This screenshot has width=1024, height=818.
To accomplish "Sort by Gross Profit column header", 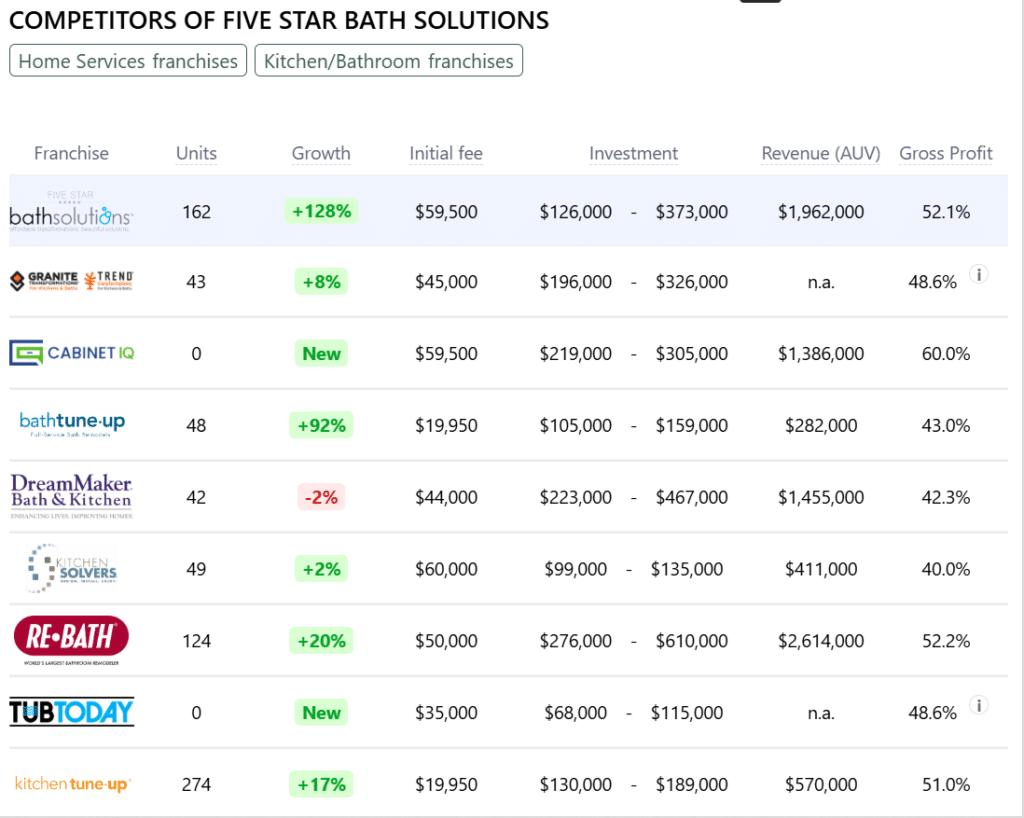I will (946, 153).
